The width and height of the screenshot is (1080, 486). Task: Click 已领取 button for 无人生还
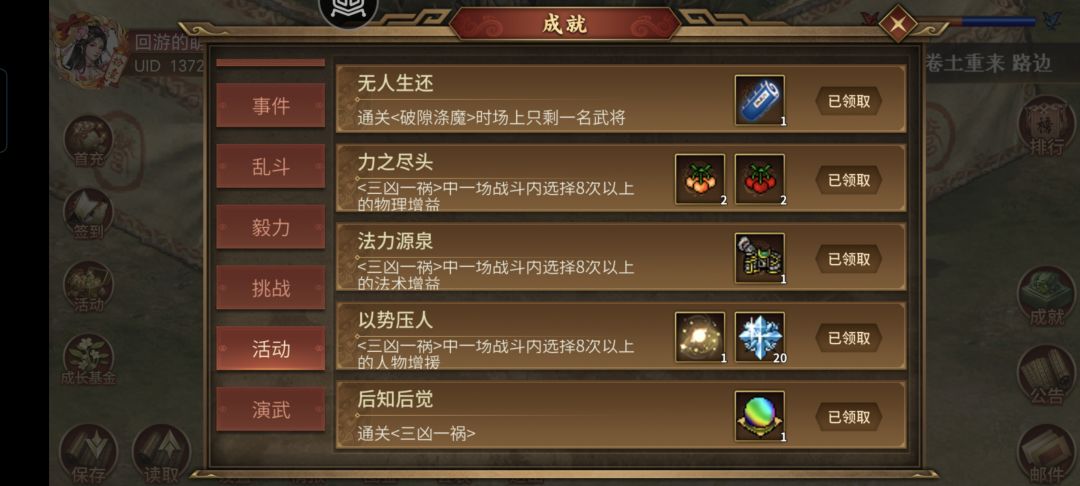click(849, 101)
